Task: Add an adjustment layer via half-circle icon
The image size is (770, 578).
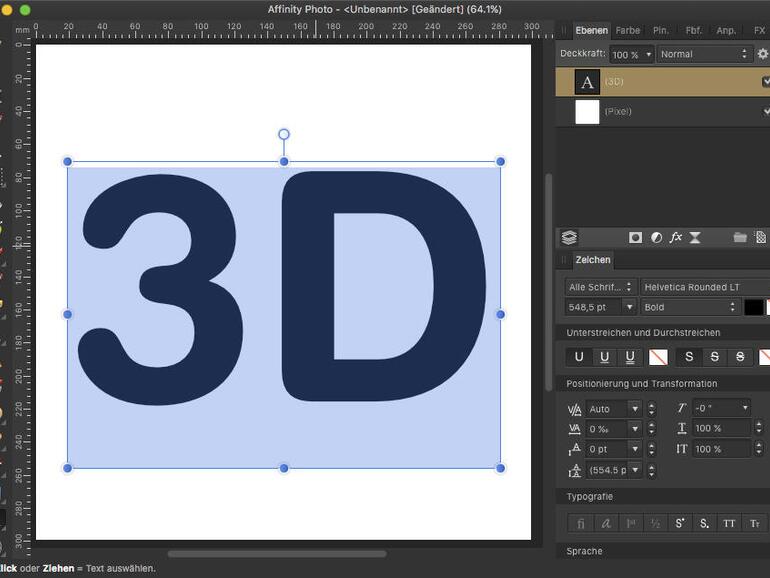Action: 656,237
